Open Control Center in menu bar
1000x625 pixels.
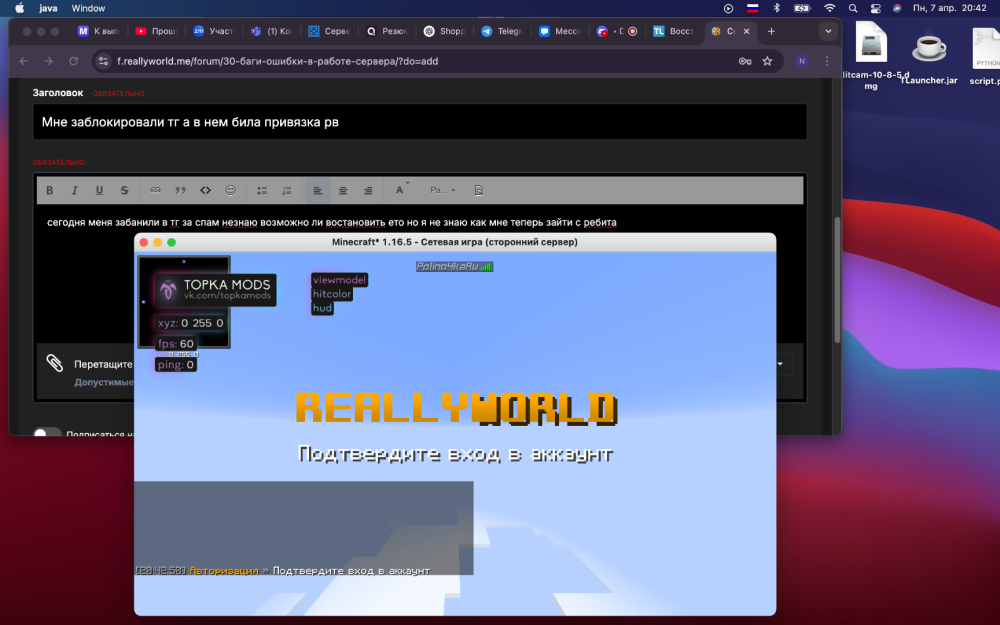876,8
